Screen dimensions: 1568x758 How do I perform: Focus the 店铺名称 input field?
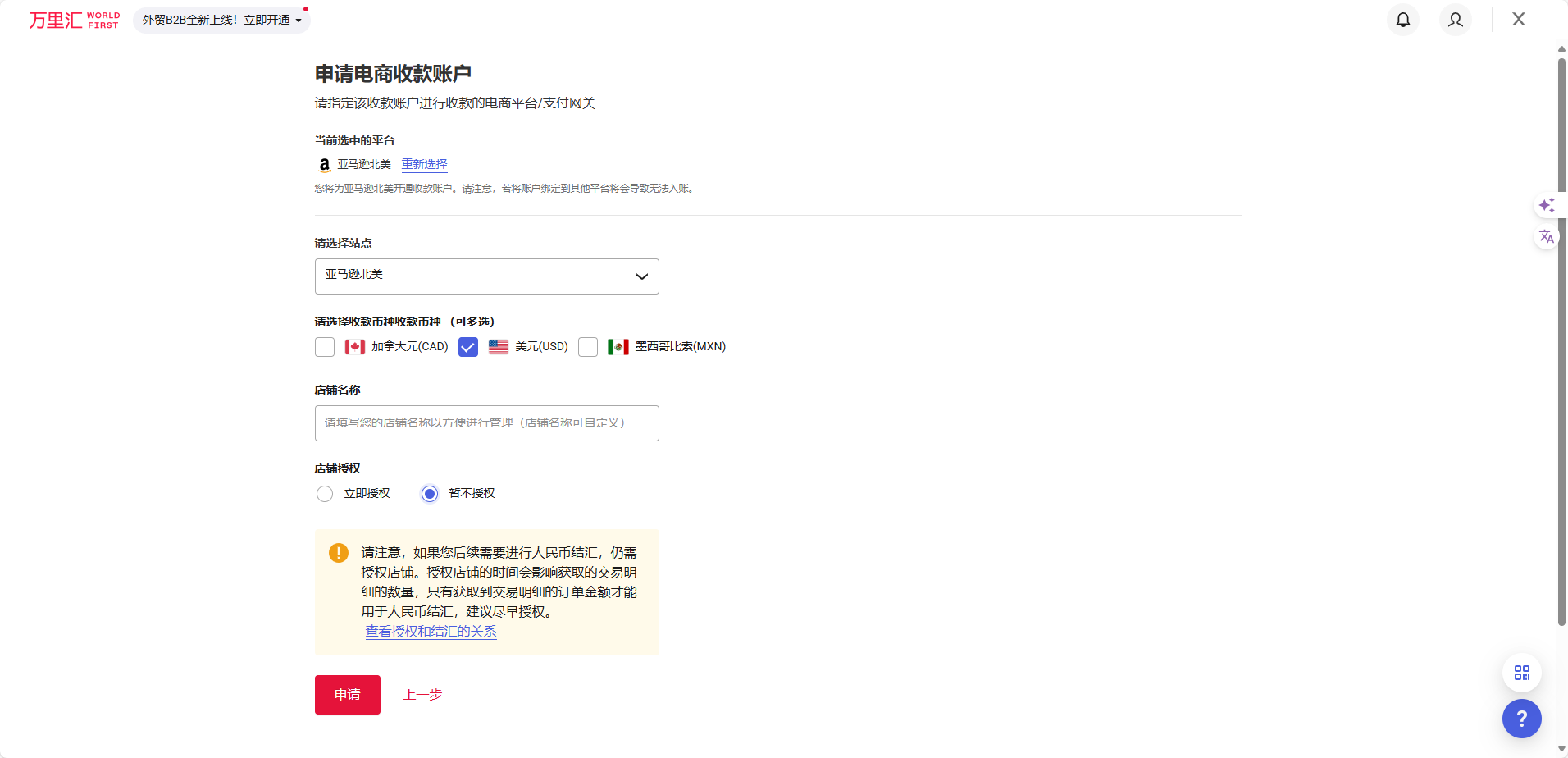487,423
